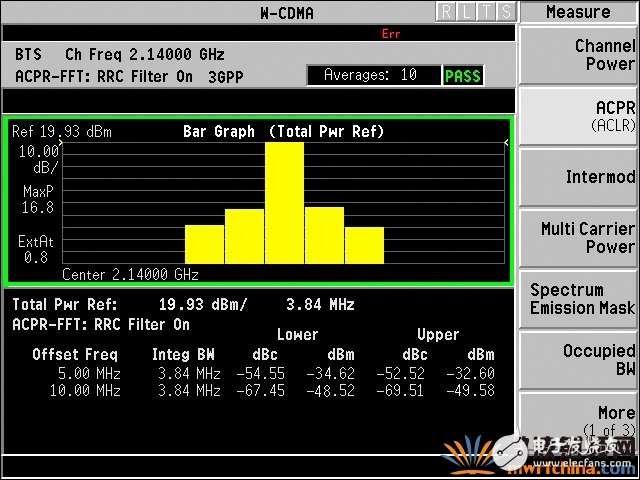Click the R status indicator box
This screenshot has width=640, height=480.
(445, 12)
